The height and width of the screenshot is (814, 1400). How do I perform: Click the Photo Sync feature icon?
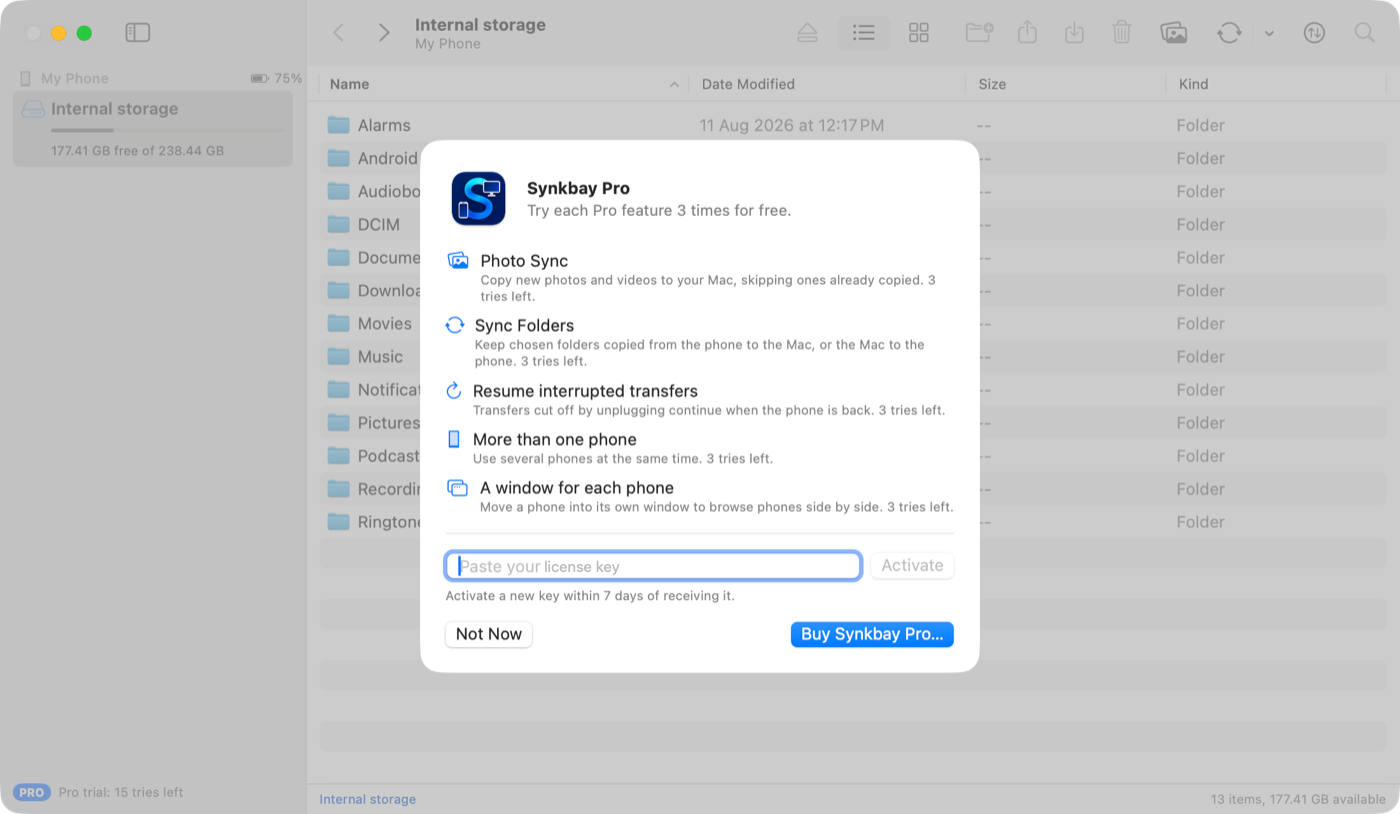coord(458,261)
